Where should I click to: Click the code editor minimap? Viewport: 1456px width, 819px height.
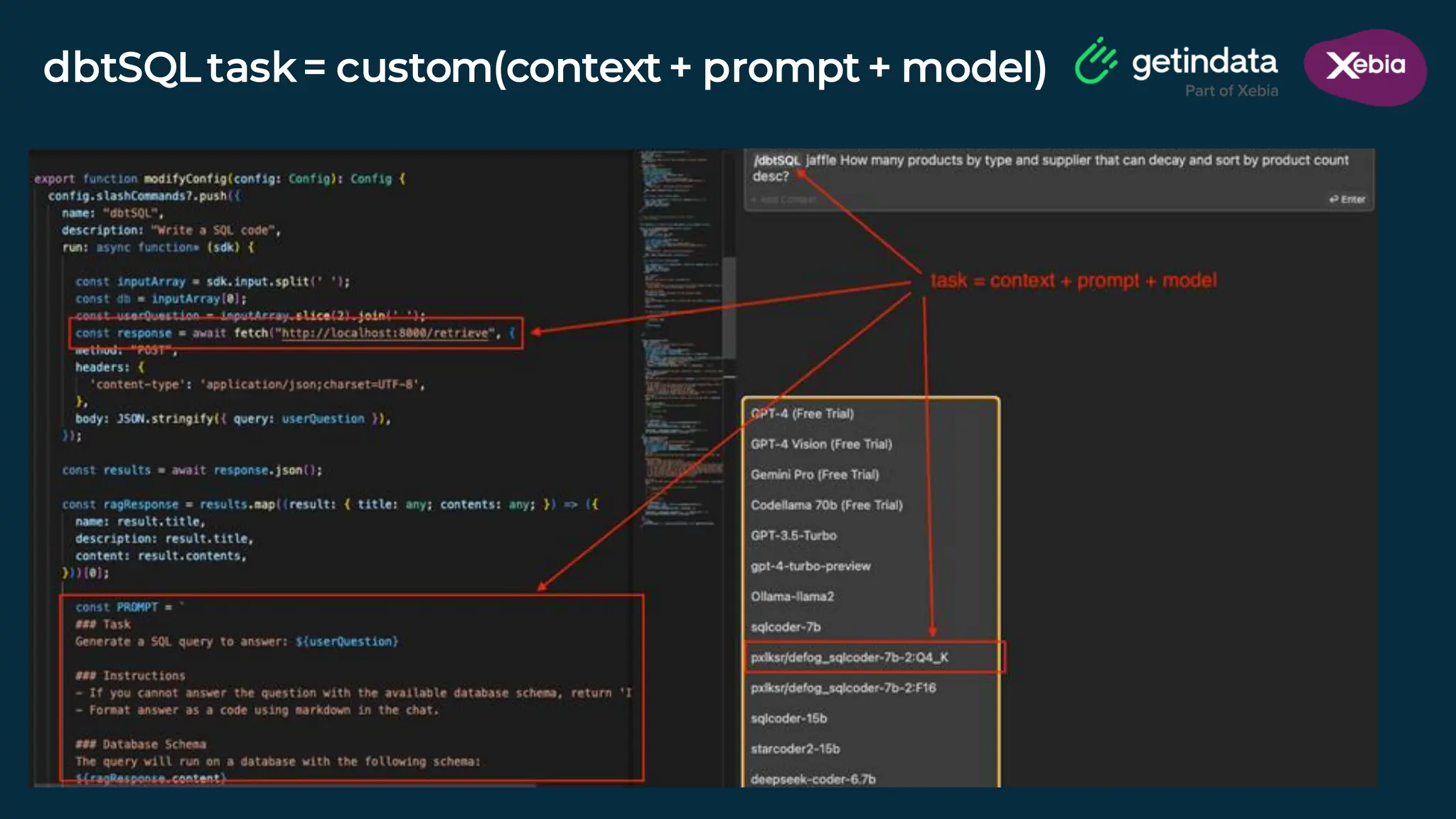680,338
